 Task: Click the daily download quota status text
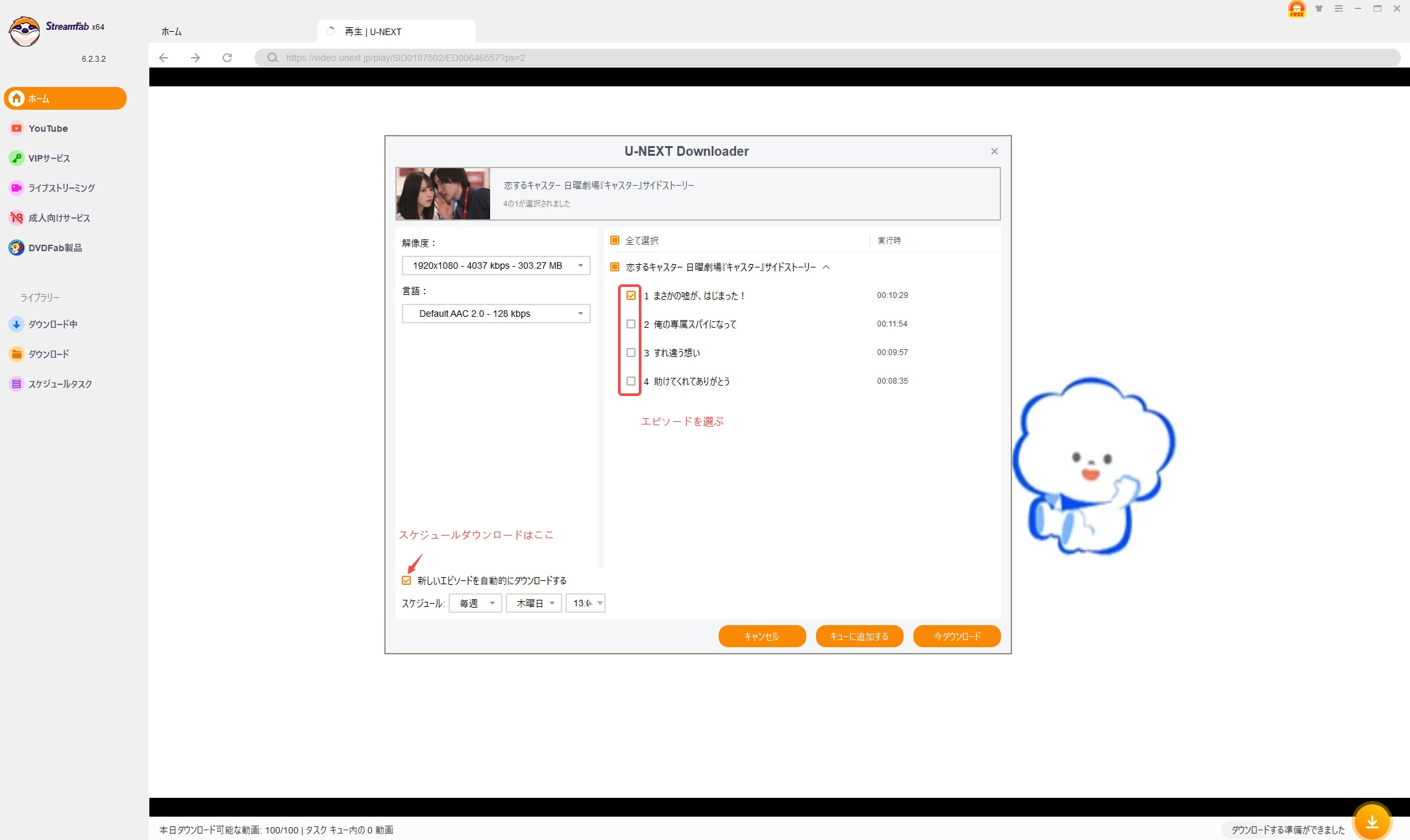tap(229, 830)
